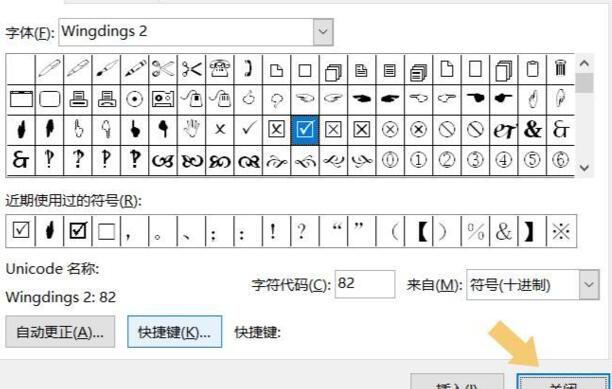Screen dimensions: 612x389
Task: Choose the comma in recent symbols
Action: click(135, 231)
